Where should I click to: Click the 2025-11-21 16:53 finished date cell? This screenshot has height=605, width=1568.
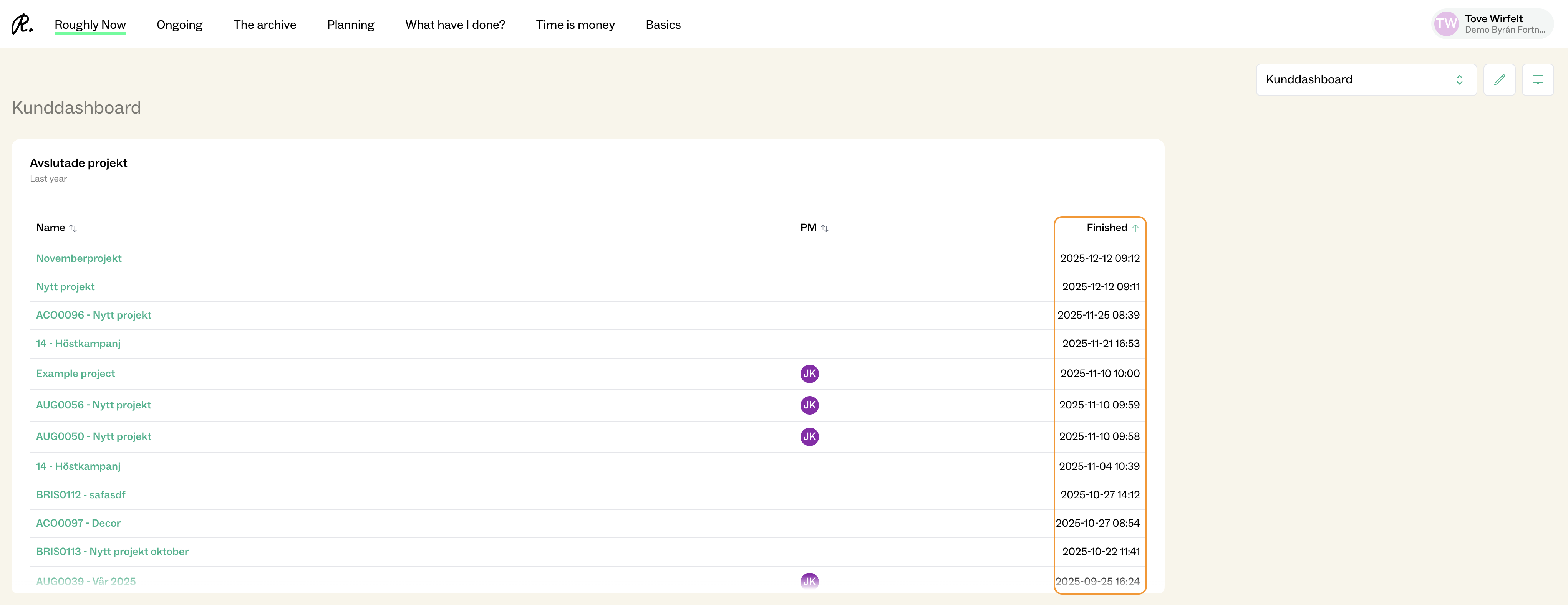click(x=1101, y=344)
